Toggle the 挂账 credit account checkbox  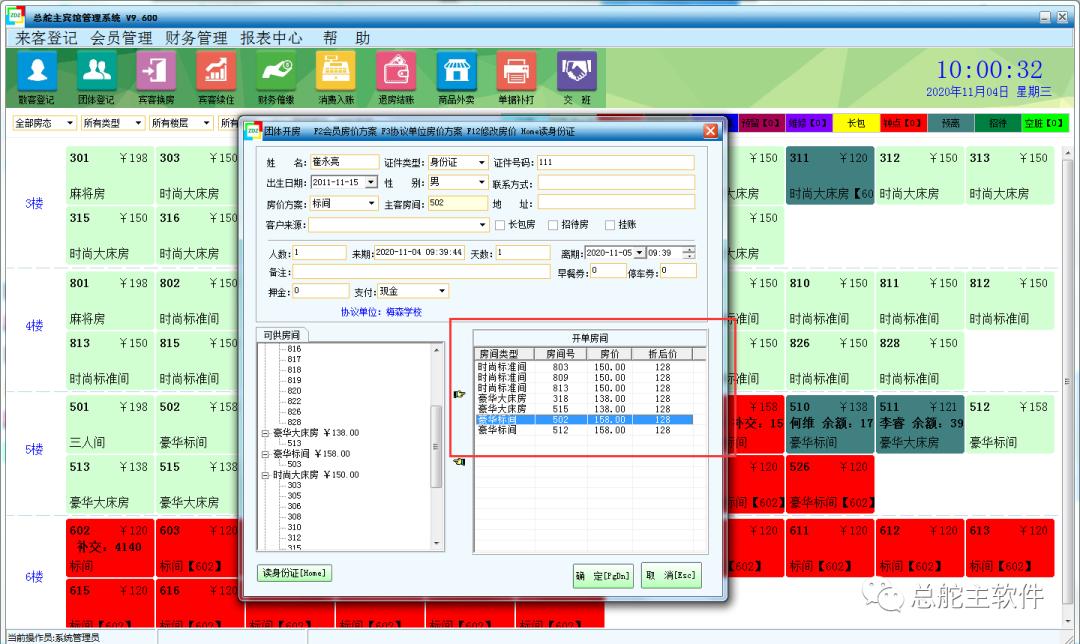coord(609,224)
